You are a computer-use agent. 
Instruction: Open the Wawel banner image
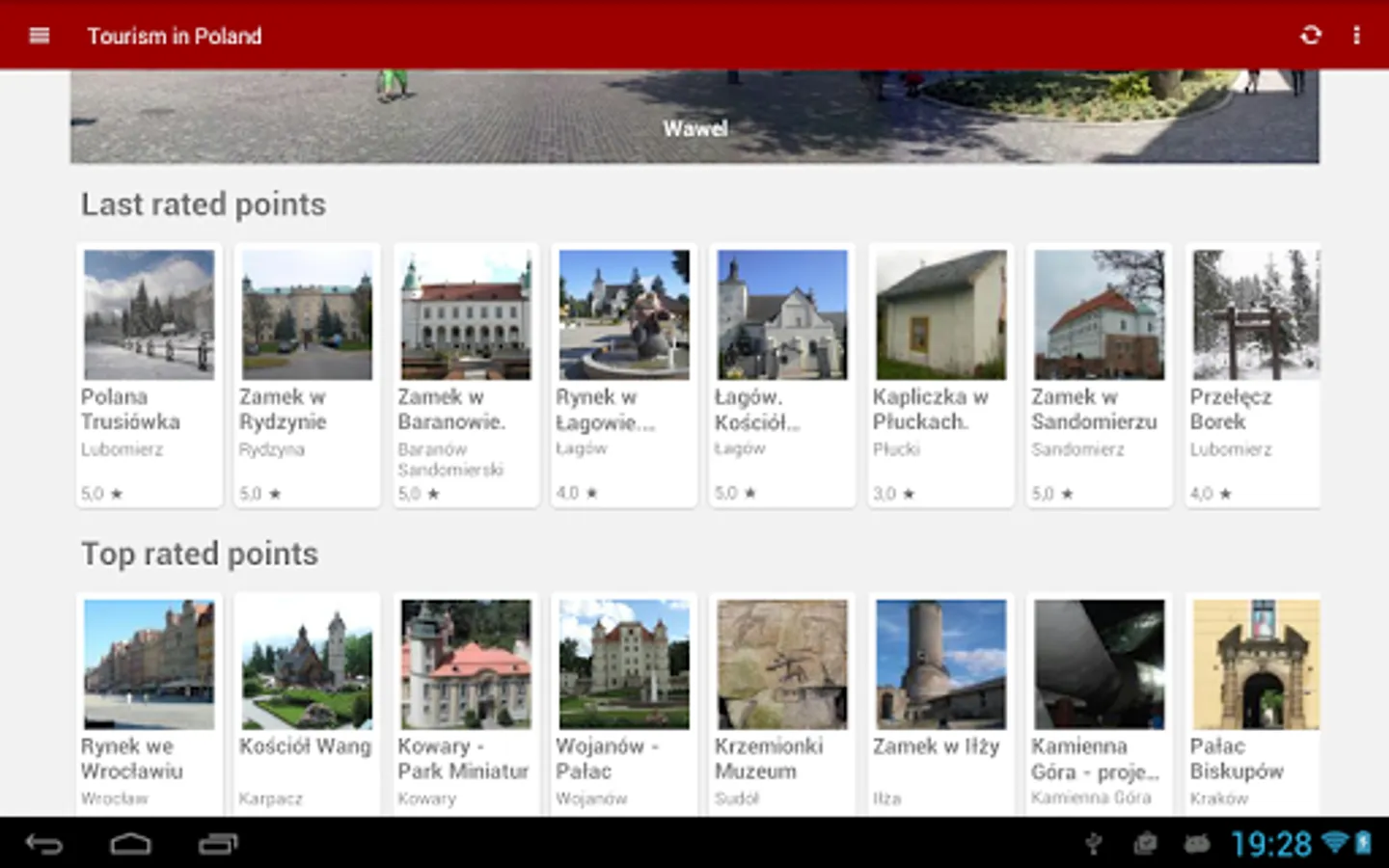(694, 116)
